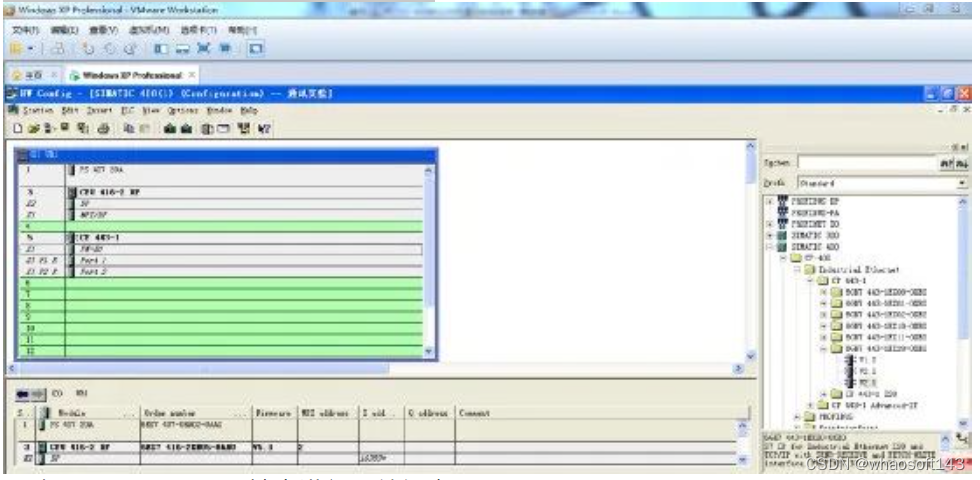
Task: Click the New station toolbar icon
Action: click(x=18, y=129)
